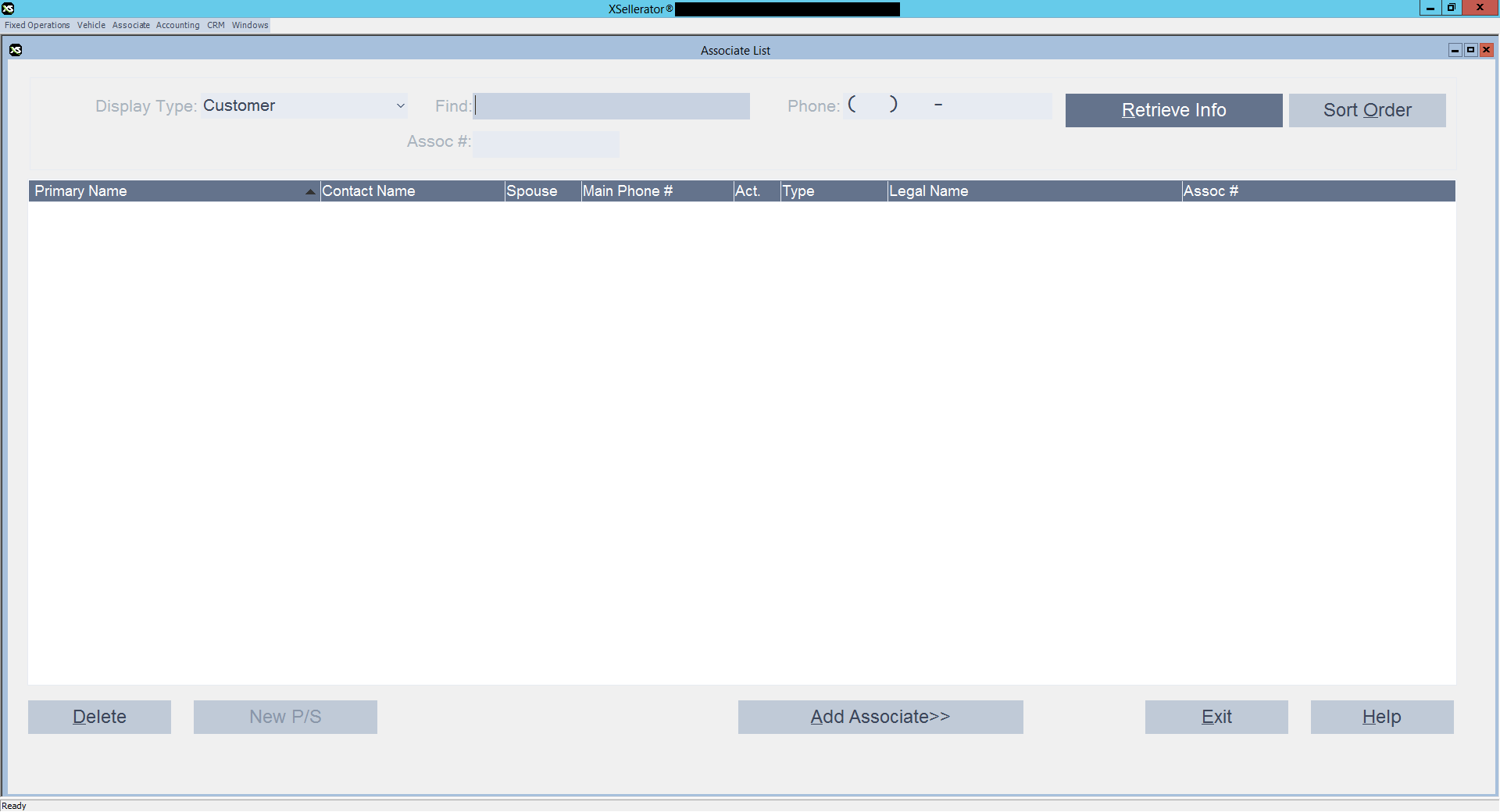Click the Associate List window icon
Image resolution: width=1500 pixels, height=812 pixels.
[x=16, y=50]
